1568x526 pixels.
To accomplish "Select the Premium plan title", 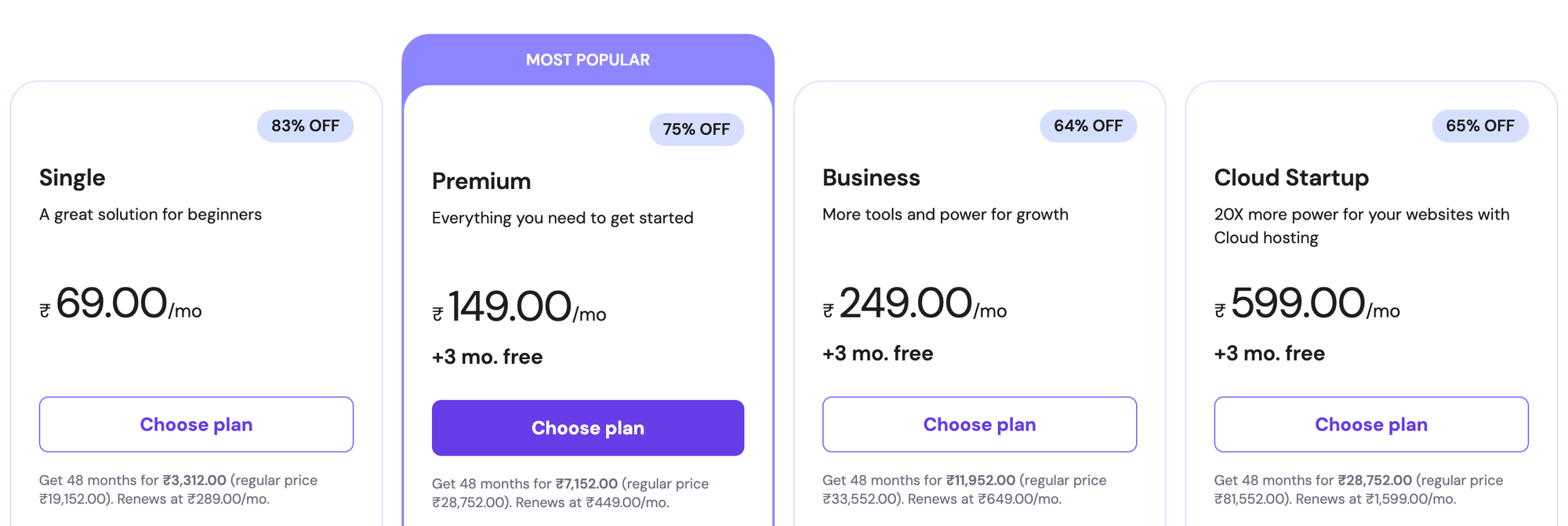I will coord(481,181).
